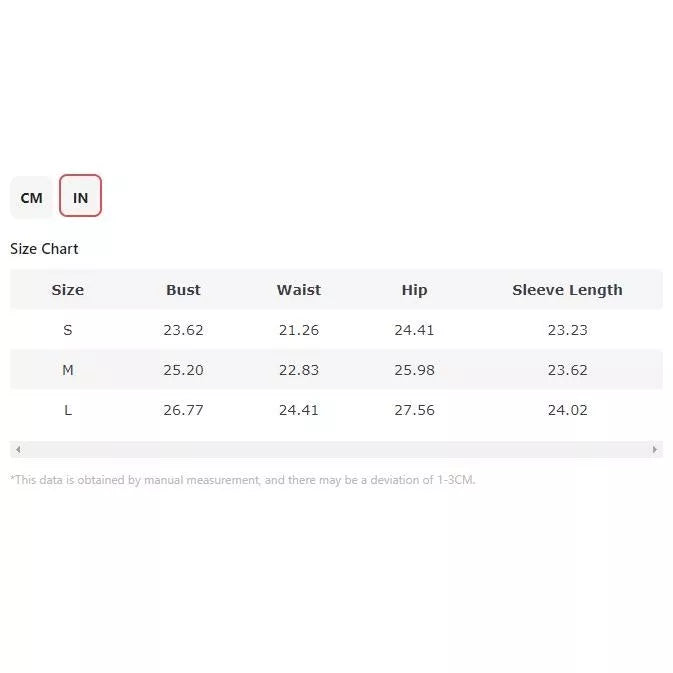The height and width of the screenshot is (673, 673).
Task: Click sleeve length value 24.02
Action: point(567,410)
